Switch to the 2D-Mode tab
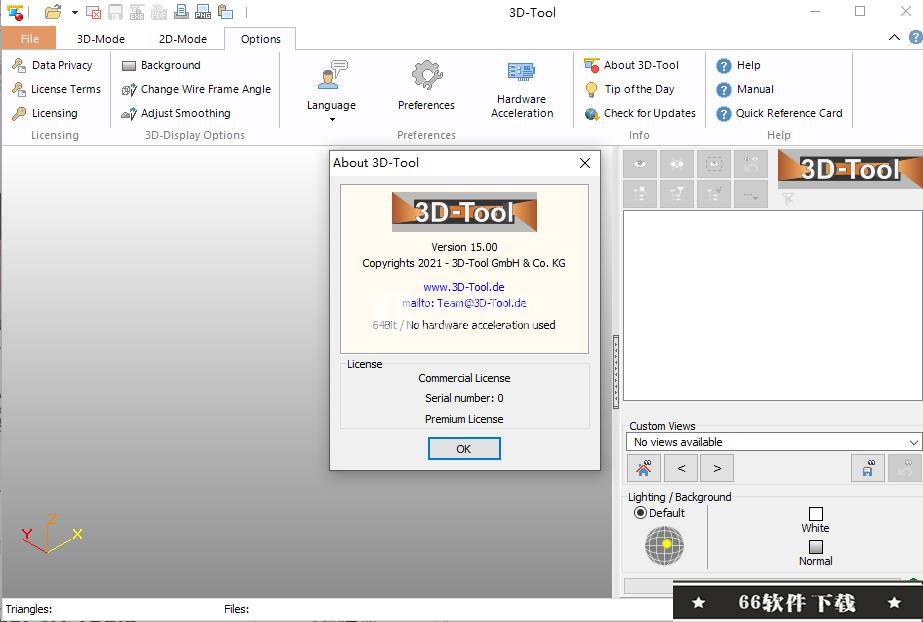Image resolution: width=923 pixels, height=622 pixels. 182,39
